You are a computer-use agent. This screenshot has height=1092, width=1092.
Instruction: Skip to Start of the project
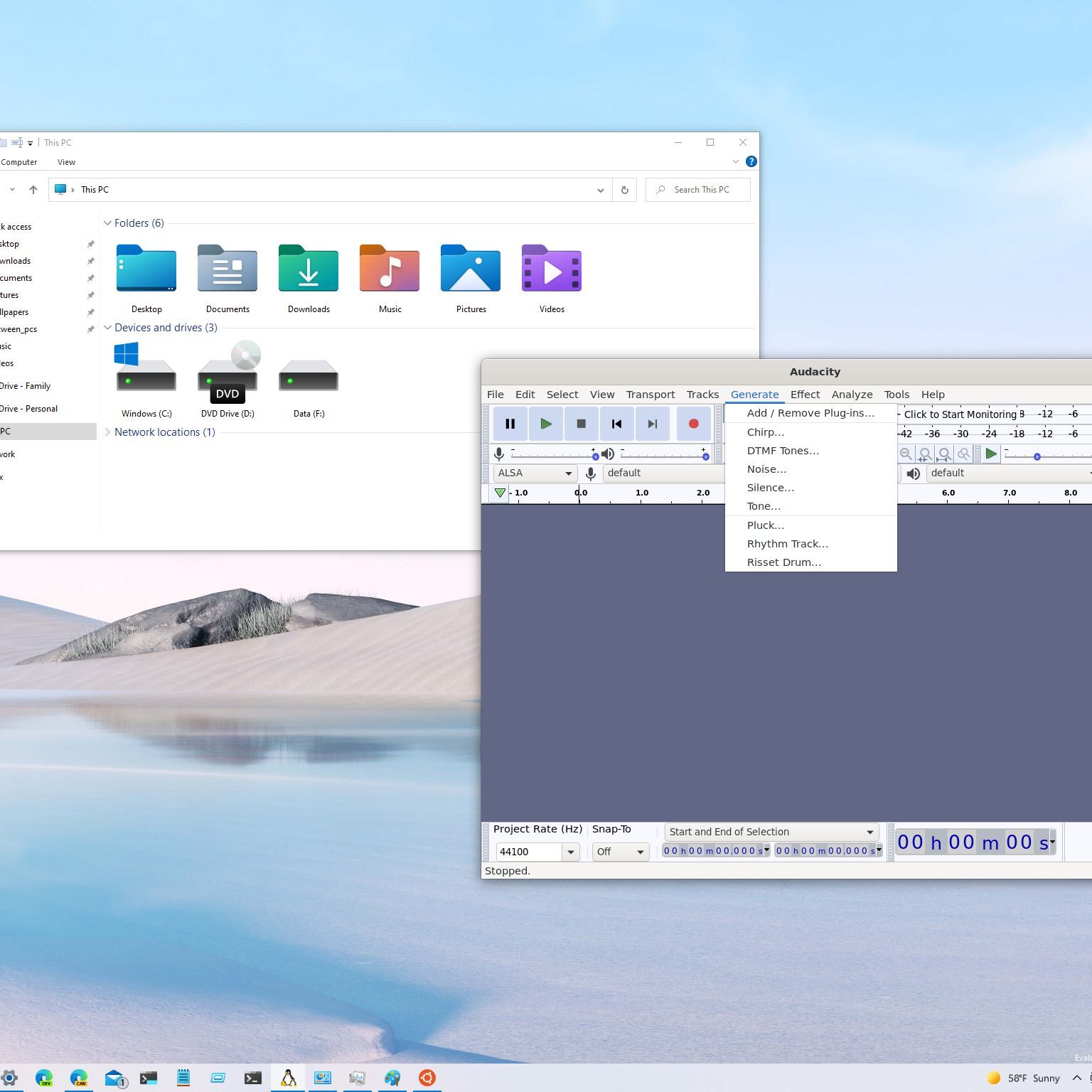click(x=616, y=424)
